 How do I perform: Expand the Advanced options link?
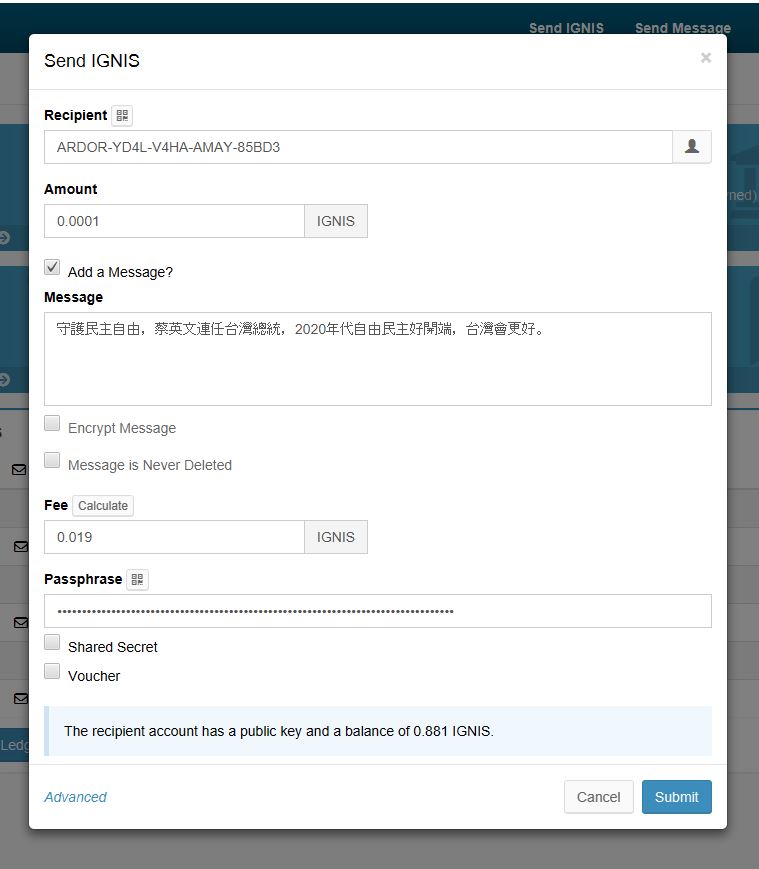(x=75, y=797)
